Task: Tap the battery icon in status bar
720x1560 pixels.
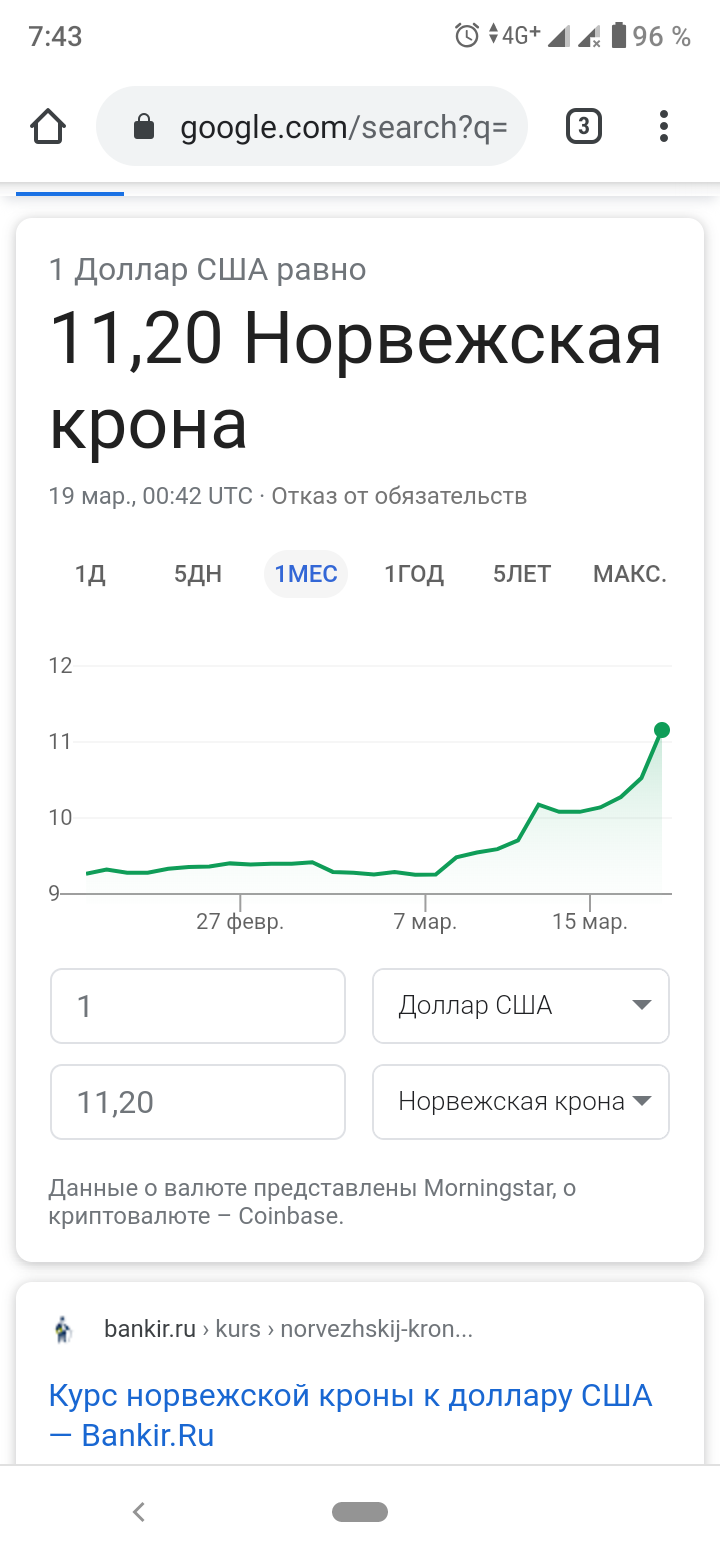Action: (619, 36)
